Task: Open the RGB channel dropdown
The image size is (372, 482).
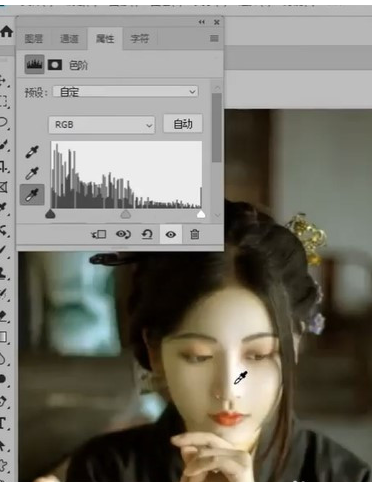Action: 102,125
